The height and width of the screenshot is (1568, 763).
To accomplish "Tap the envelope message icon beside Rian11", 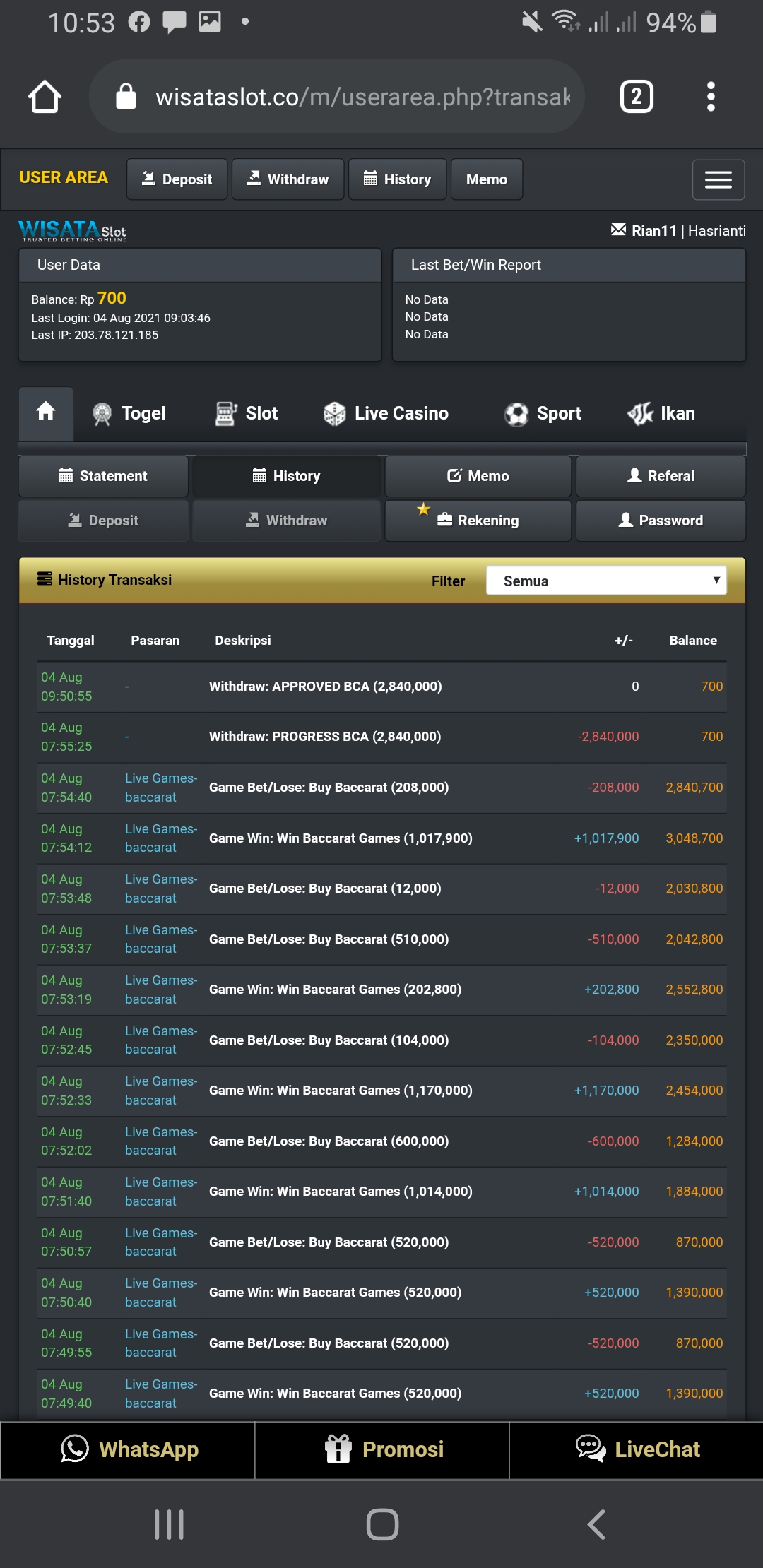I will coord(618,230).
